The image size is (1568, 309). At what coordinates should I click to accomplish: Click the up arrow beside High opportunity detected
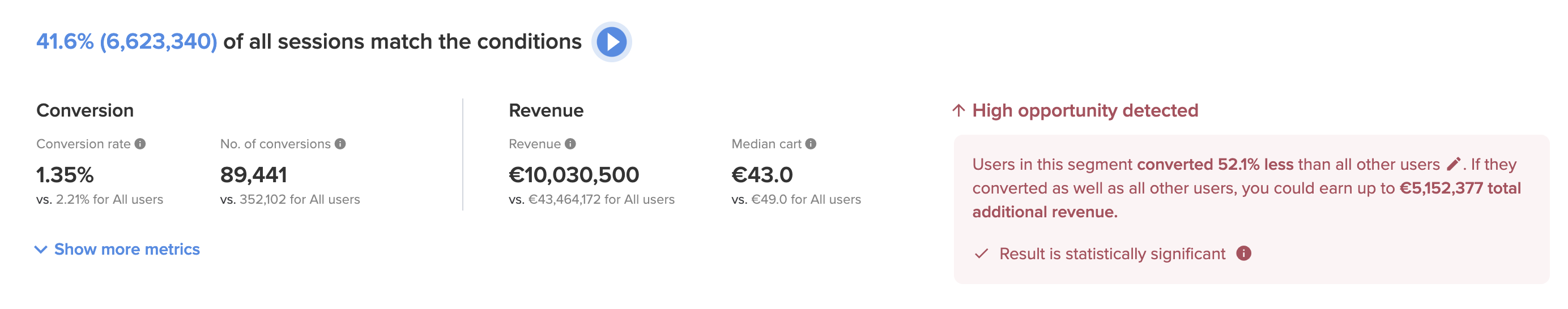coord(958,110)
